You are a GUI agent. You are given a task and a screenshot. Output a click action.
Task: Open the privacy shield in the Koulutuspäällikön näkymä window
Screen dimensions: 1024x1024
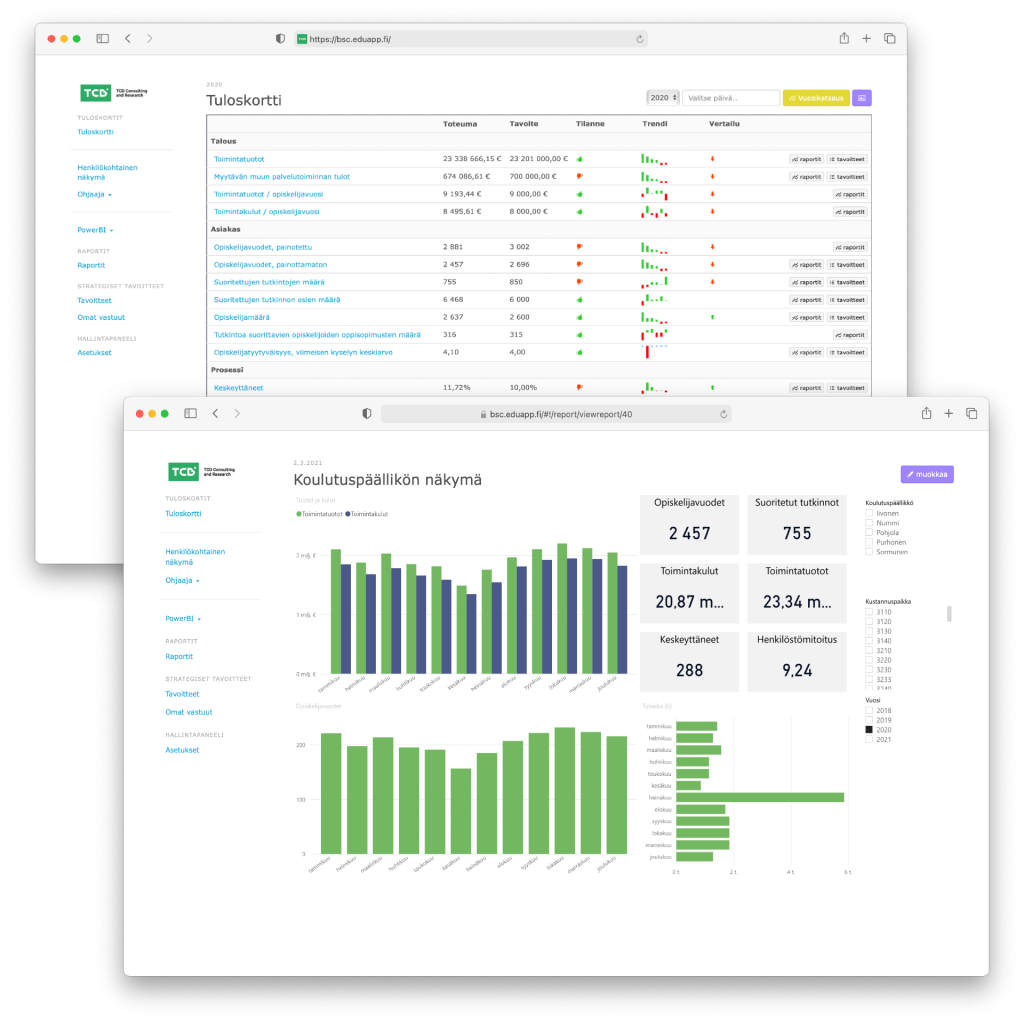367,413
